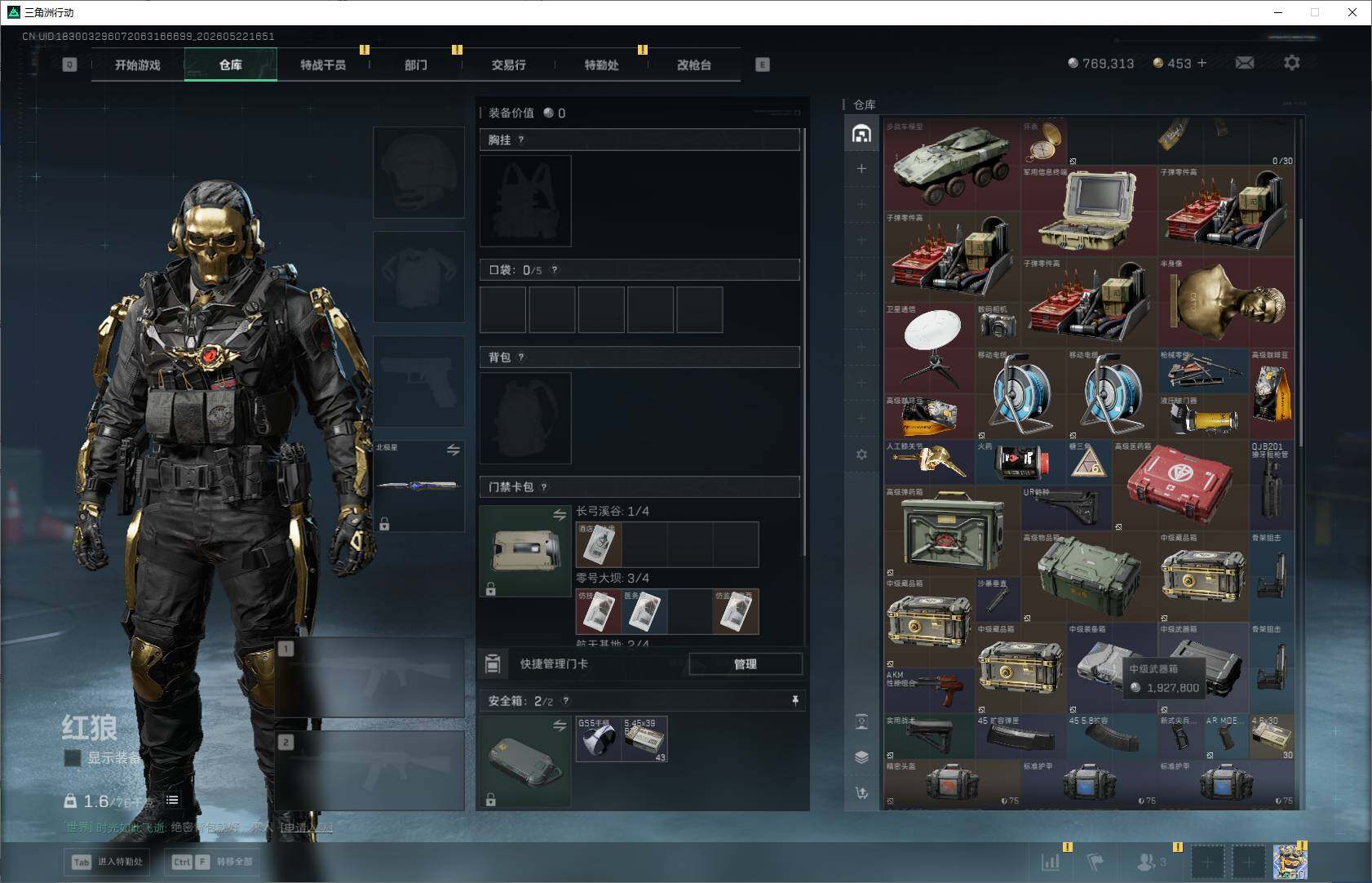The height and width of the screenshot is (883, 1372).
Task: Select the 步战车模型 item in warehouse
Action: pos(952,166)
